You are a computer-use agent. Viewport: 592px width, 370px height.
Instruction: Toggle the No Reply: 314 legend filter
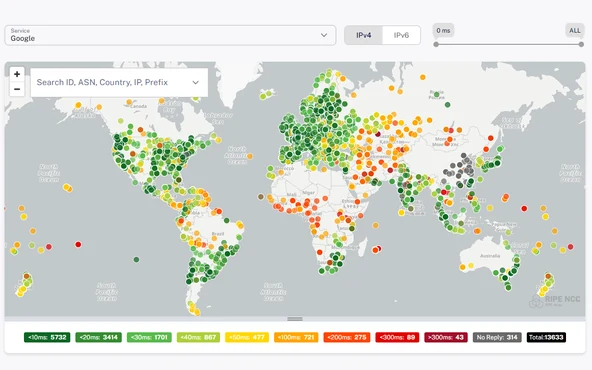coord(497,337)
